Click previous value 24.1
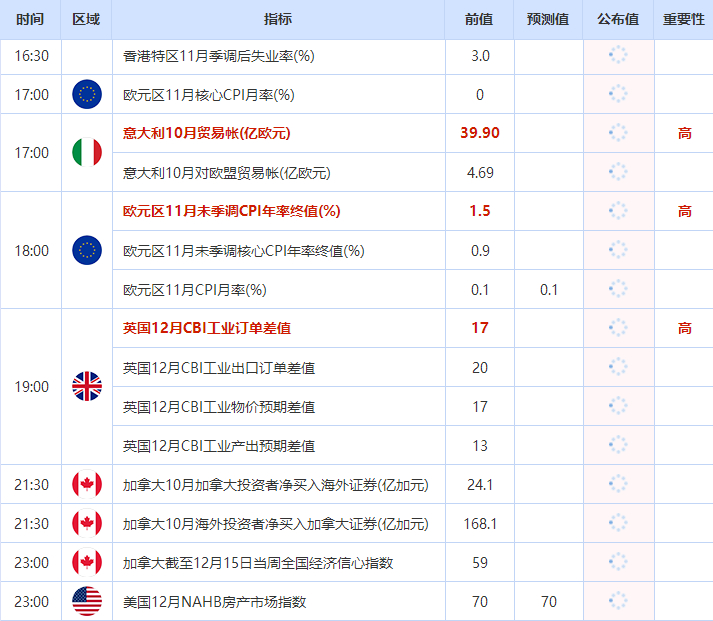Viewport: 713px width, 621px height. tap(480, 485)
